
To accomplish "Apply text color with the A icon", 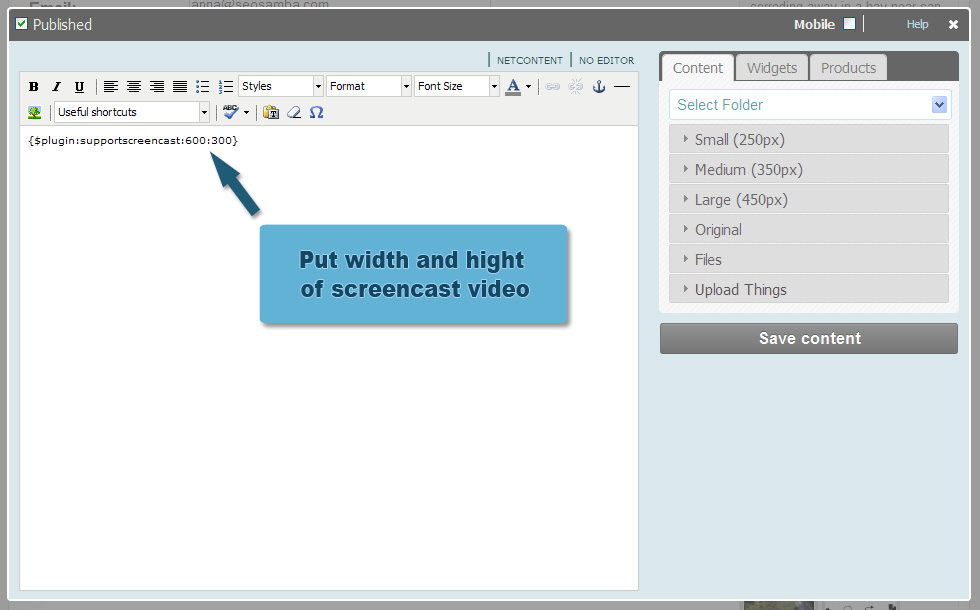I will (513, 86).
